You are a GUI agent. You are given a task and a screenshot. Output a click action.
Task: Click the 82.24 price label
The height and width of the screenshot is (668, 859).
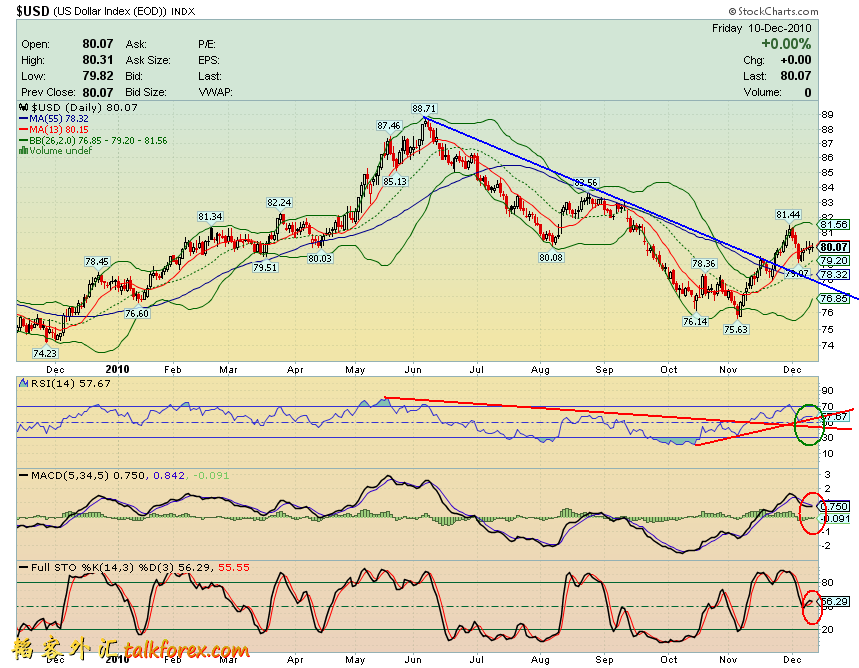click(x=279, y=202)
